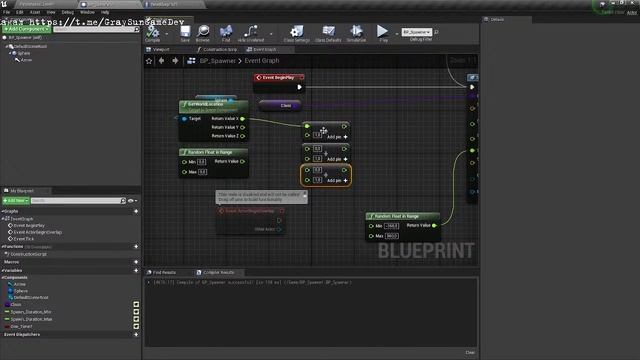640x360 pixels.
Task: Open the Debug Filter BP_Spawner dropdown
Action: coord(416,32)
